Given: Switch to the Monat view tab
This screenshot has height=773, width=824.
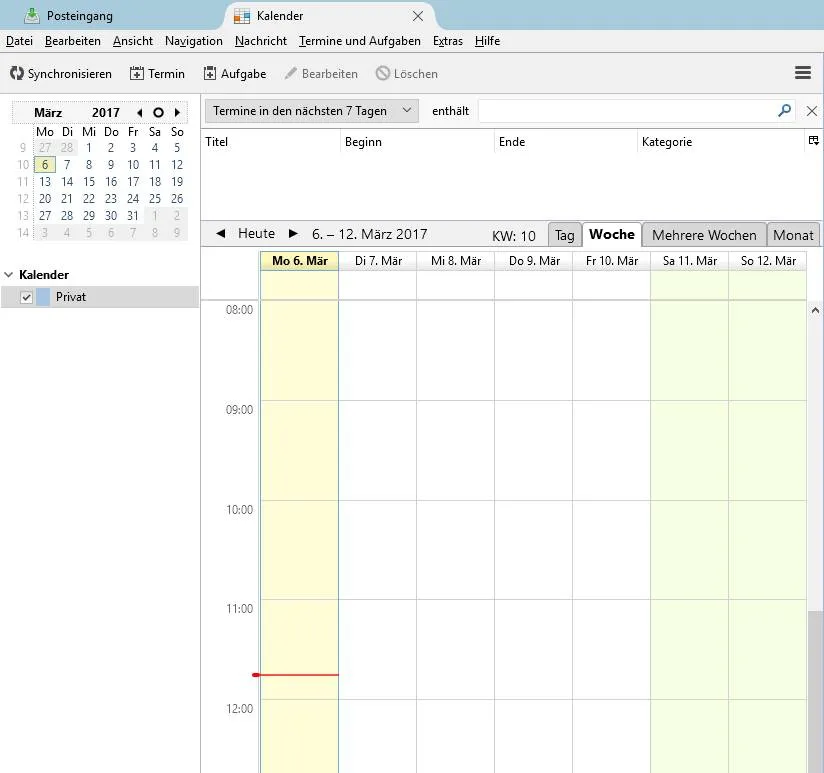Looking at the screenshot, I should (x=792, y=235).
